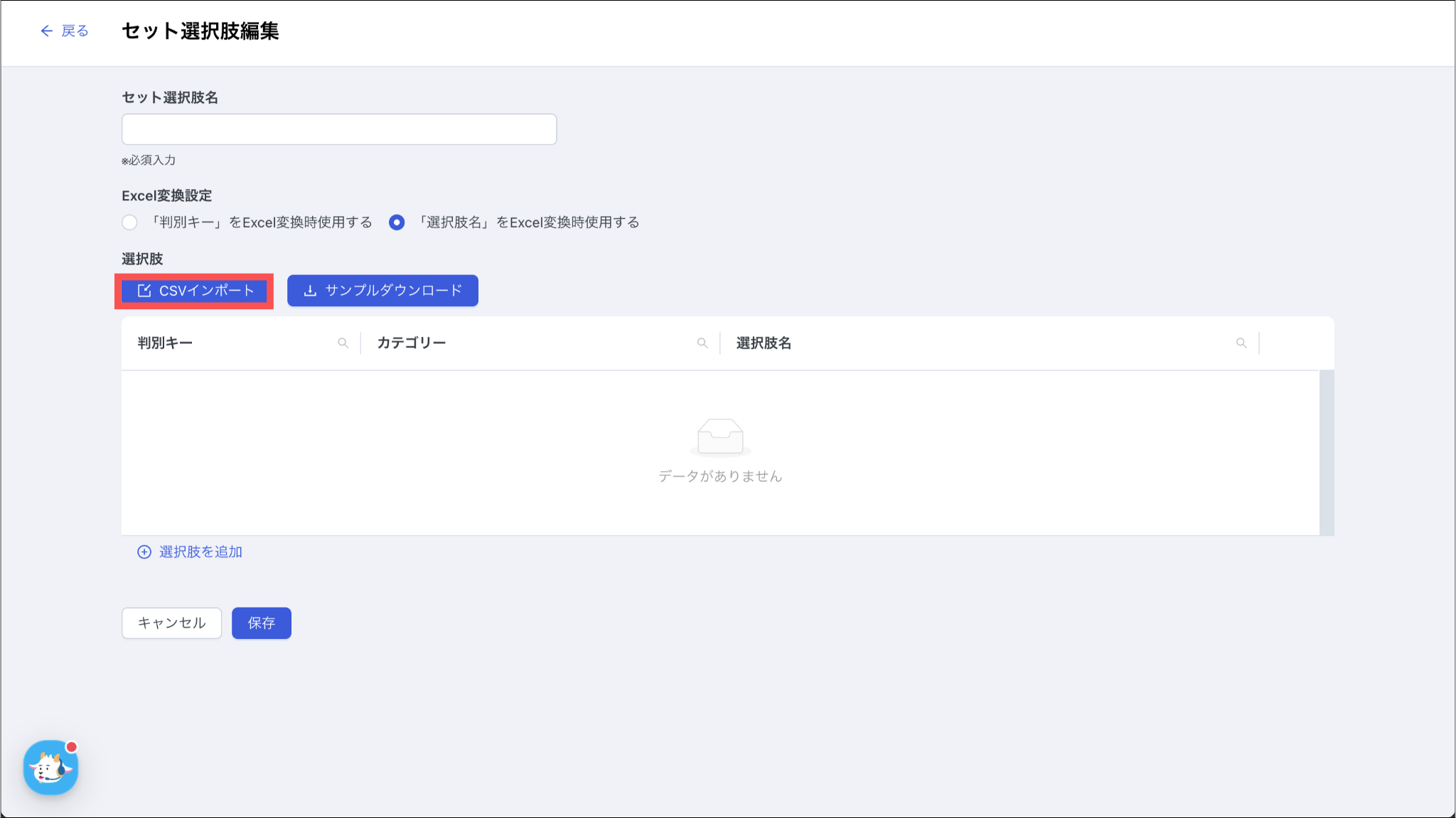Click the 判別キー column header
Viewport: 1456px width, 818px height.
165,343
